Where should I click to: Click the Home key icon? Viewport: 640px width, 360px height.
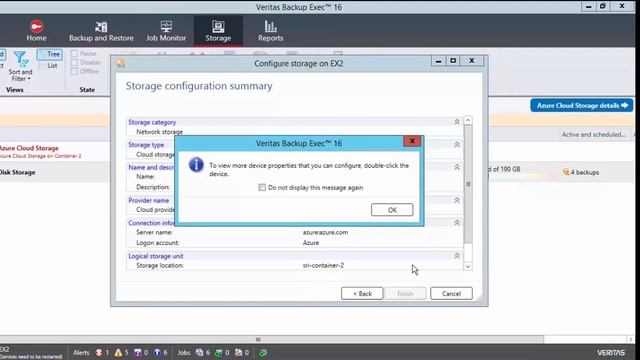[x=36, y=27]
